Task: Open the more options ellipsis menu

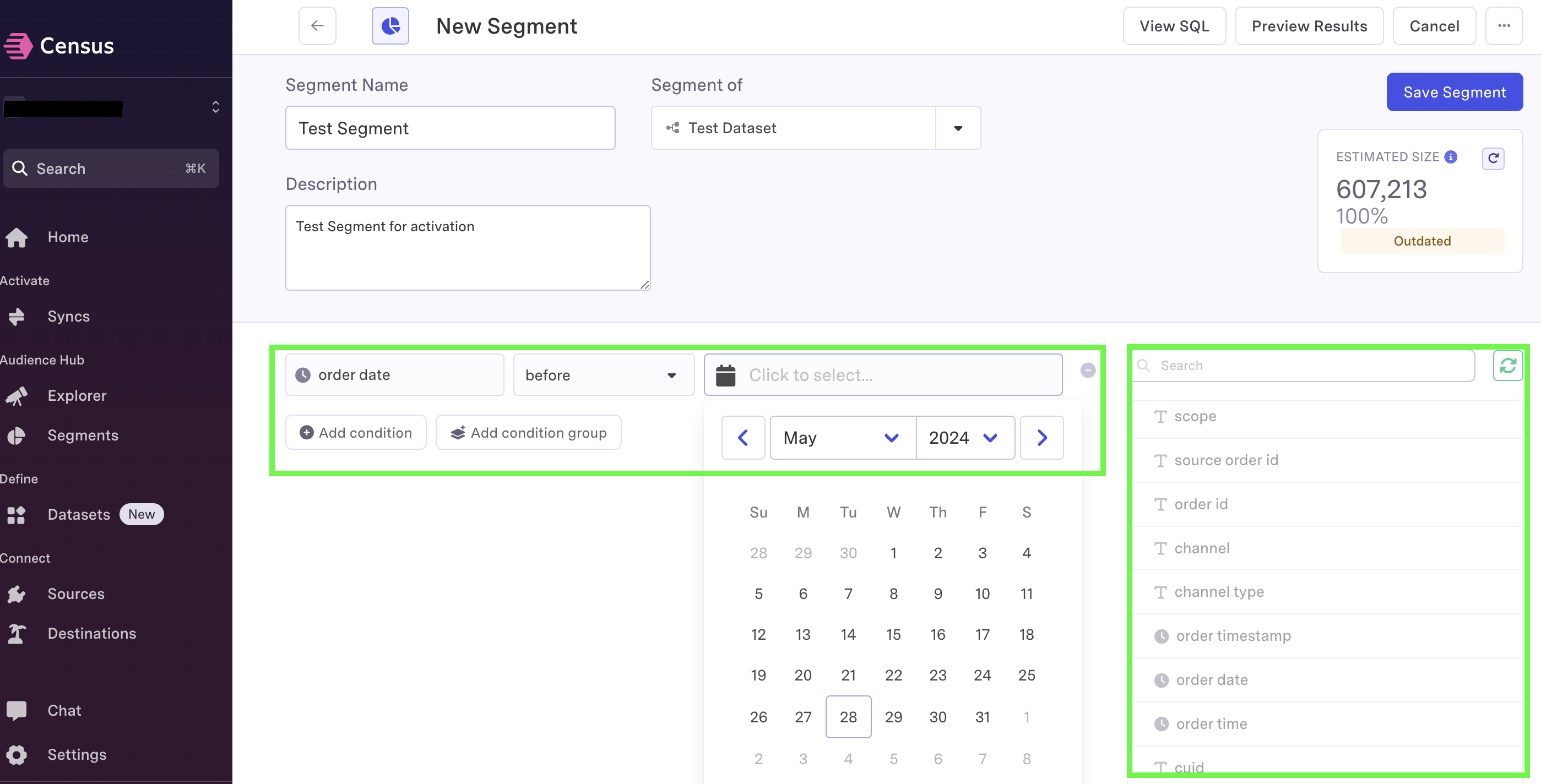Action: point(1504,26)
